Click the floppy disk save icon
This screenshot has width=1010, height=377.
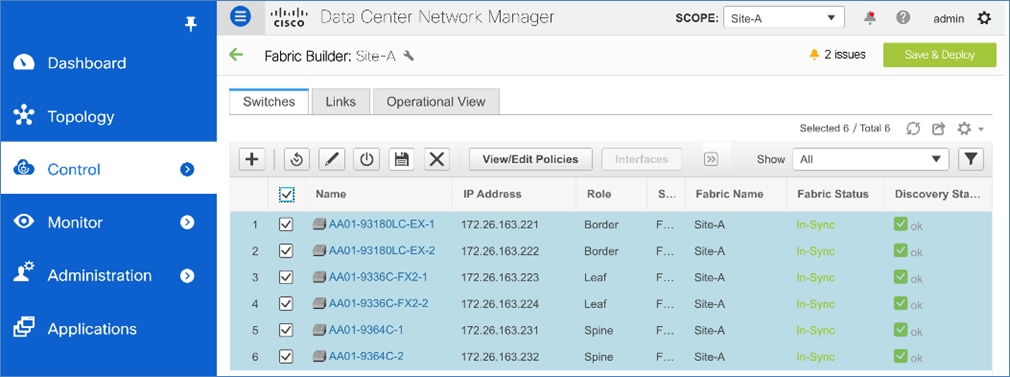click(401, 159)
